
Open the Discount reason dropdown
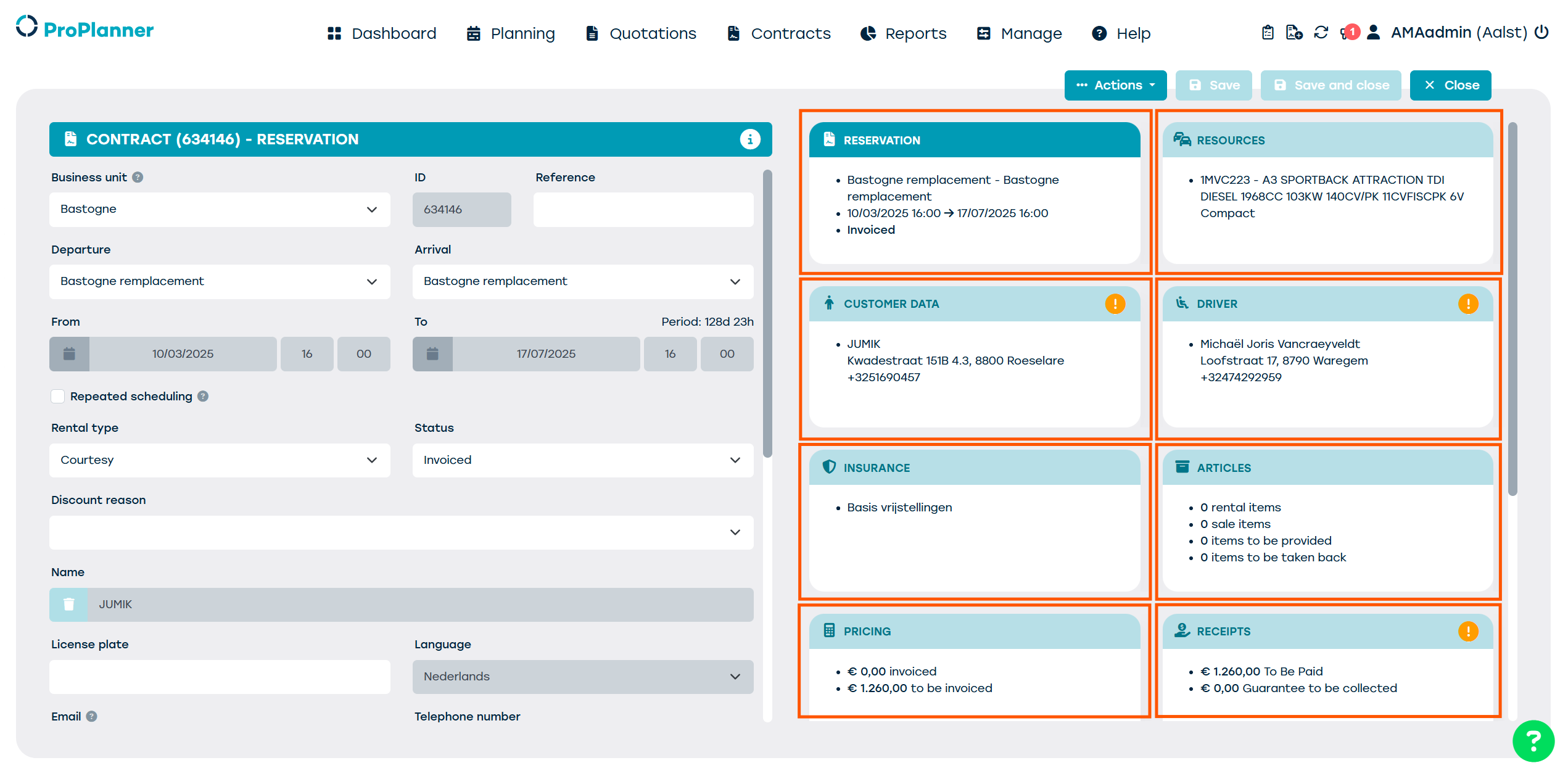(401, 532)
